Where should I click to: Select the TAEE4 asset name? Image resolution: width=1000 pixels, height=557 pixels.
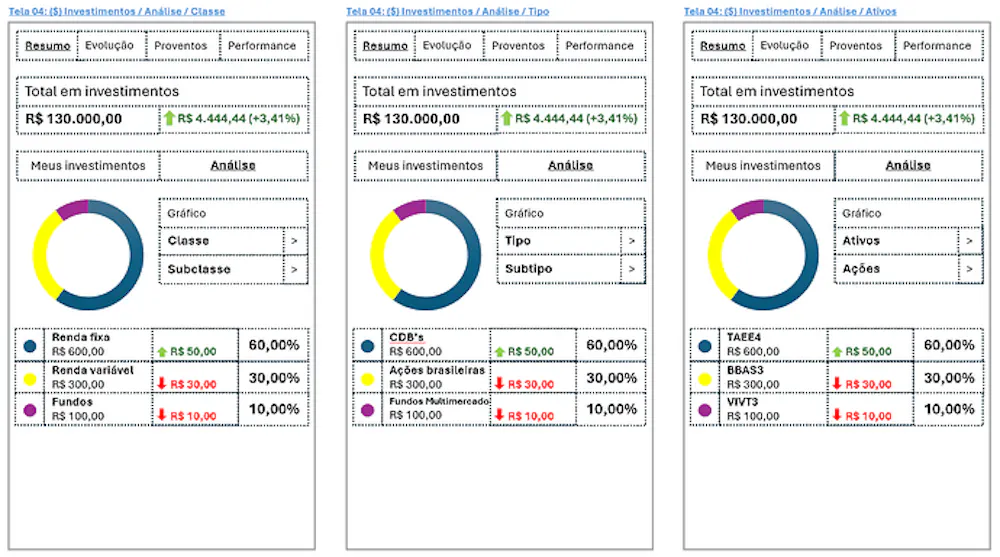744,337
